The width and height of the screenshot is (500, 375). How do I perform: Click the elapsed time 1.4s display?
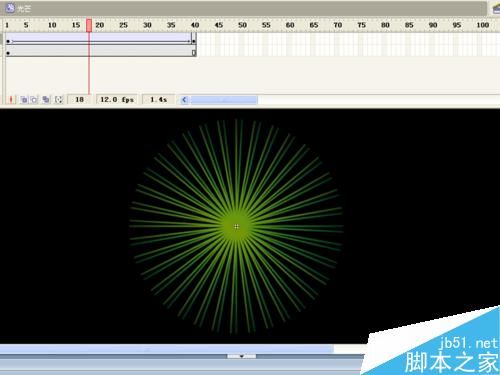[158, 99]
